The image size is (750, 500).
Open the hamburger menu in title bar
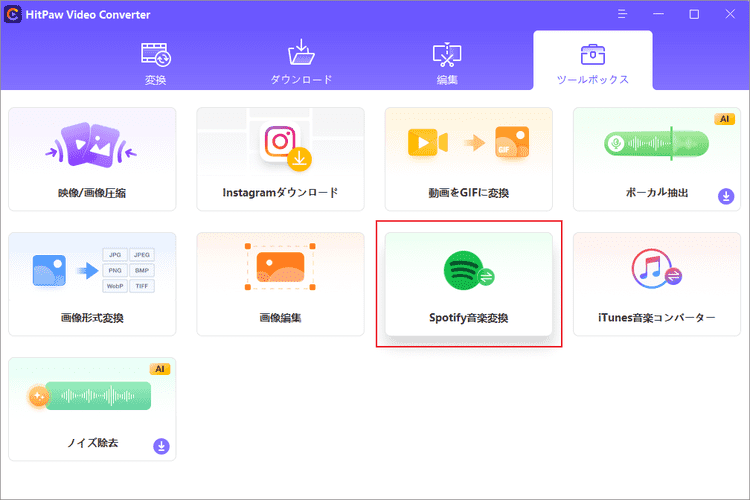click(x=622, y=14)
